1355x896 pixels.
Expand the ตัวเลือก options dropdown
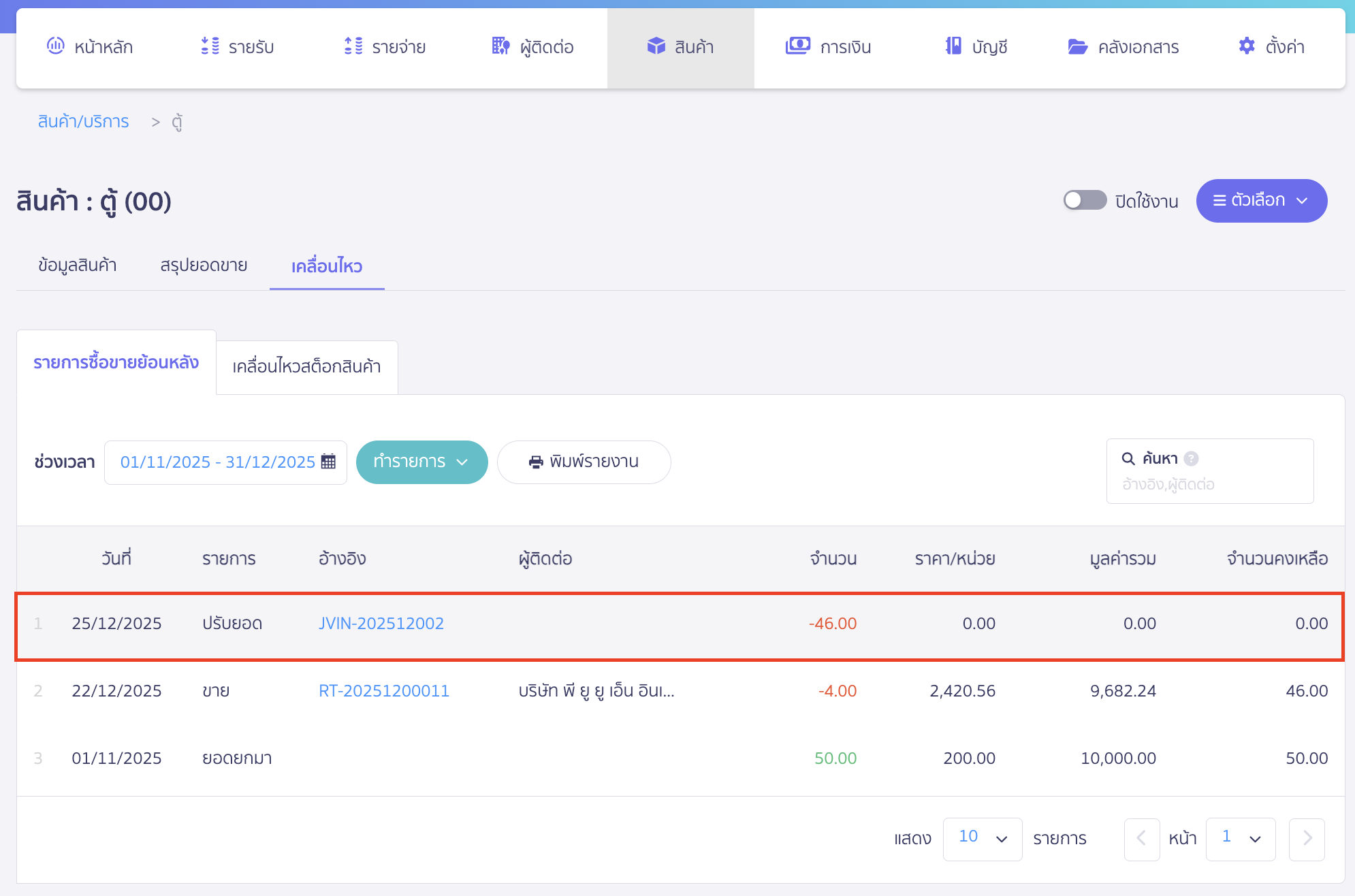1261,200
